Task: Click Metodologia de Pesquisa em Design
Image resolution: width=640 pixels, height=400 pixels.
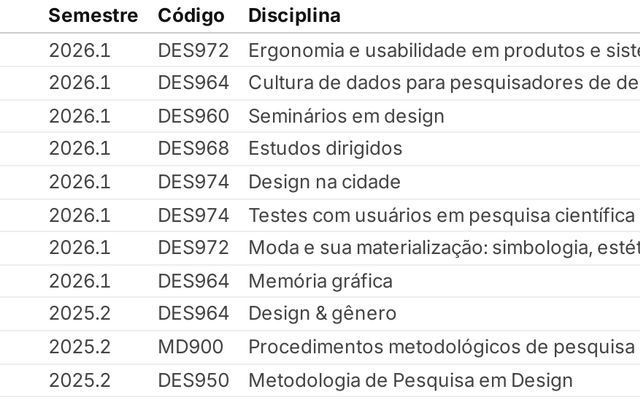Action: pyautogui.click(x=410, y=380)
